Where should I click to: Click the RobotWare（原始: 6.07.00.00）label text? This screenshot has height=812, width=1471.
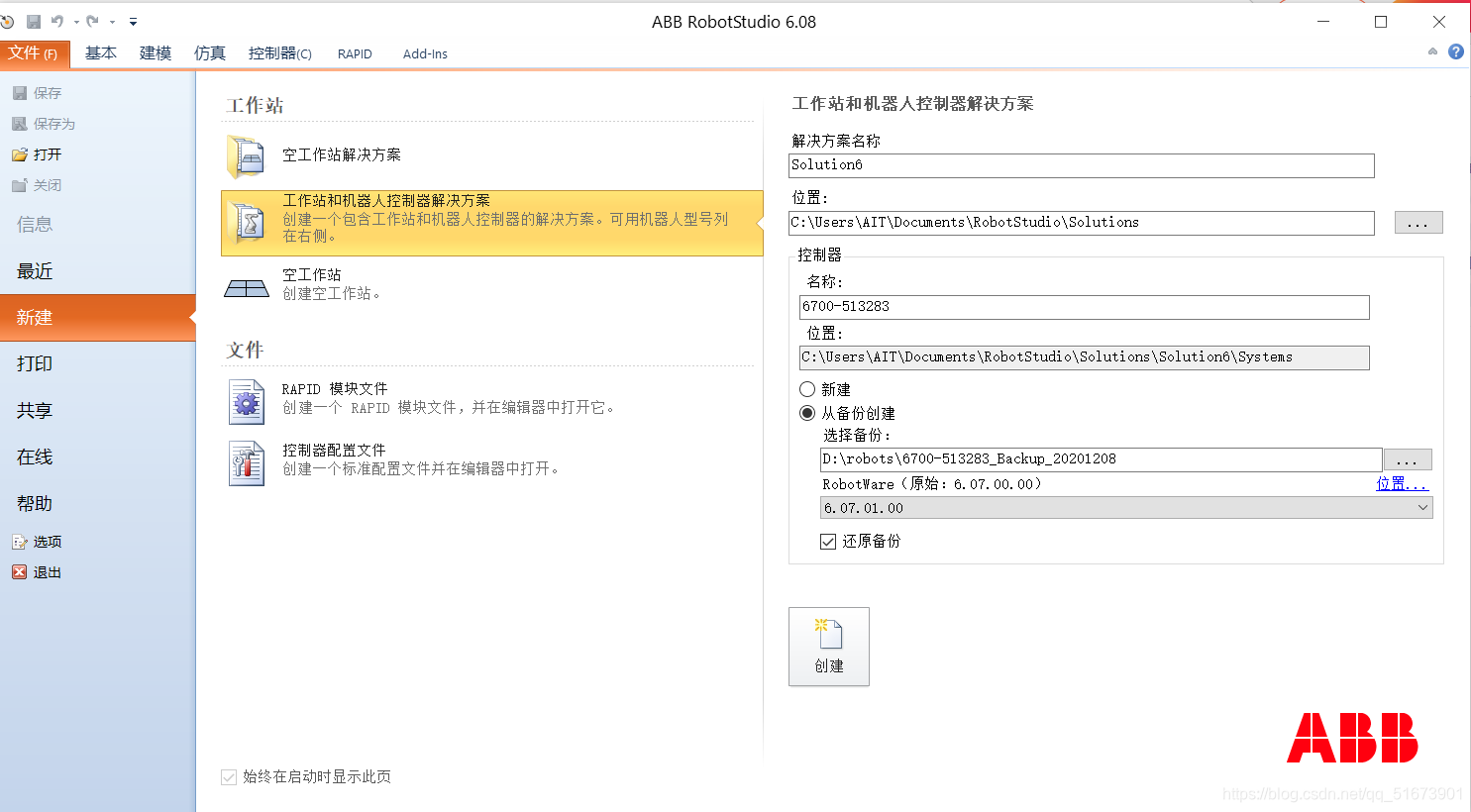pos(931,484)
